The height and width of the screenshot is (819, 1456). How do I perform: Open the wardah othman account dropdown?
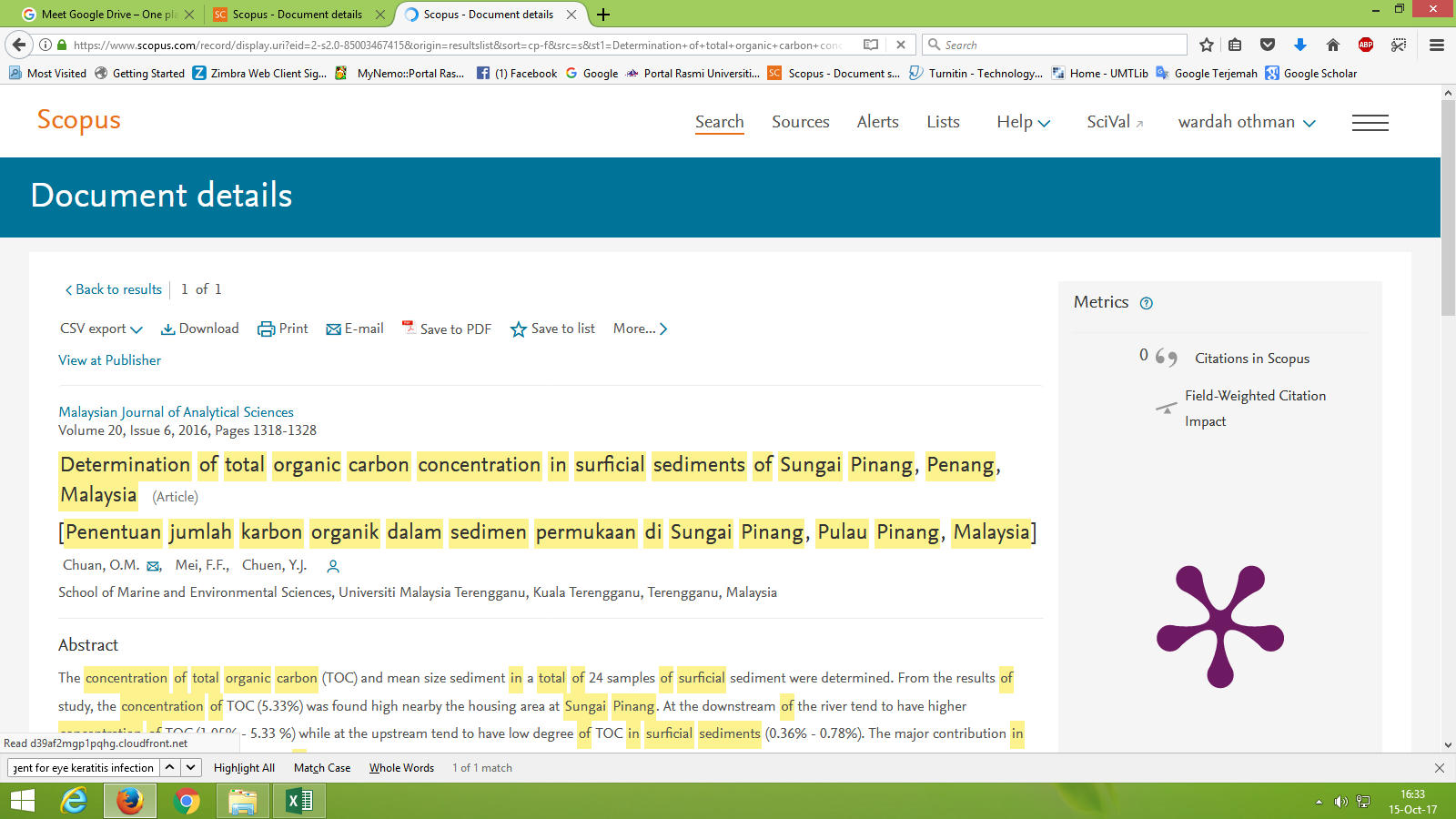[1246, 122]
